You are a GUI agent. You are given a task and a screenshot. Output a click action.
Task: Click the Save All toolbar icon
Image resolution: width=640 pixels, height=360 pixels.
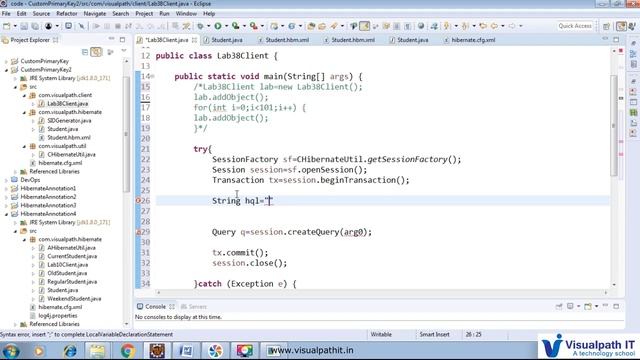35,26
